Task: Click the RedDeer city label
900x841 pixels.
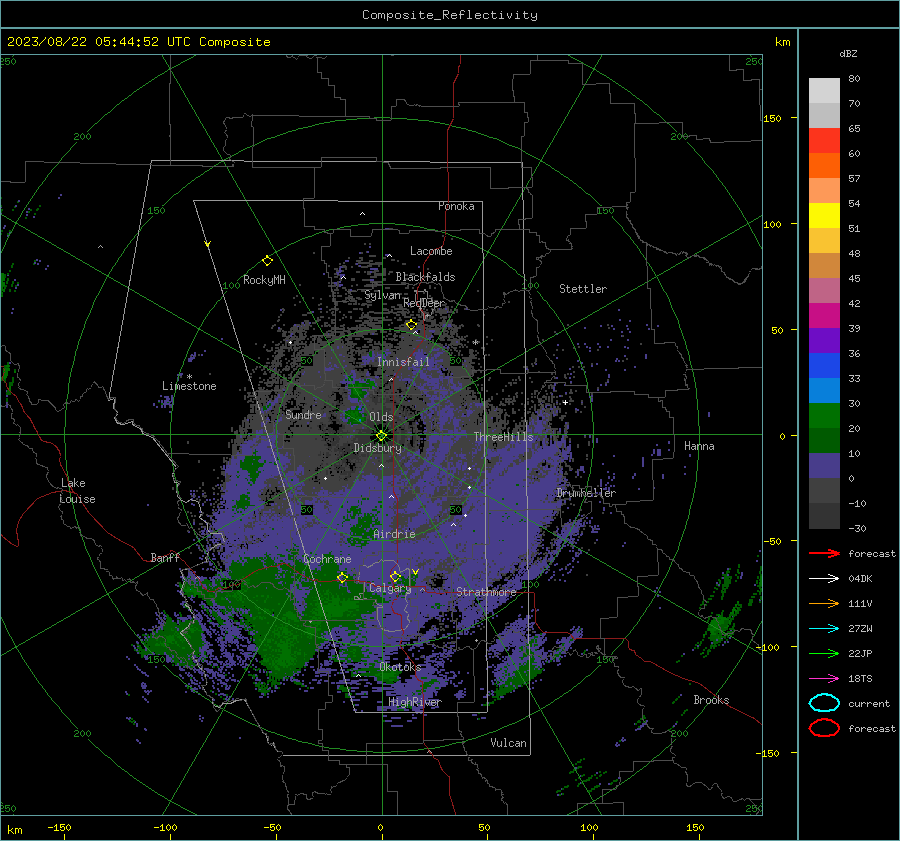Action: [424, 303]
